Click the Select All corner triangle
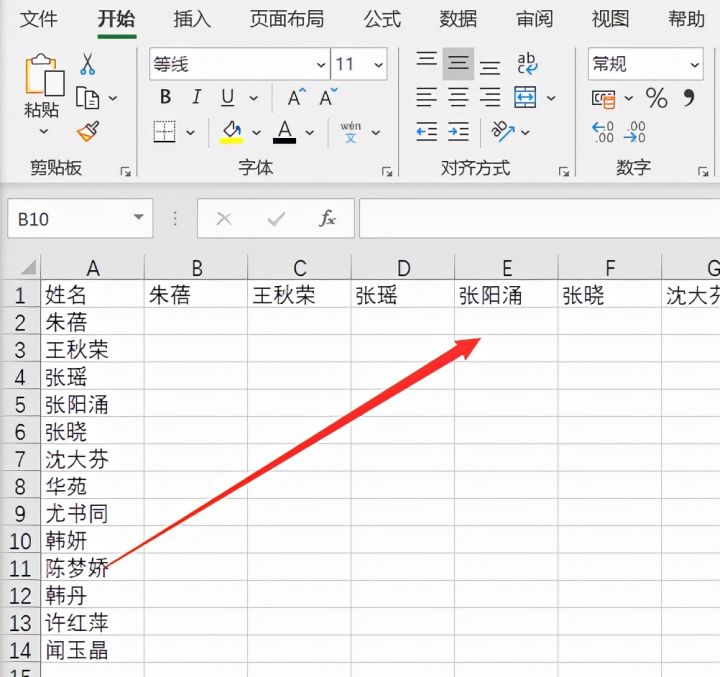Image resolution: width=720 pixels, height=677 pixels. [x=28, y=267]
